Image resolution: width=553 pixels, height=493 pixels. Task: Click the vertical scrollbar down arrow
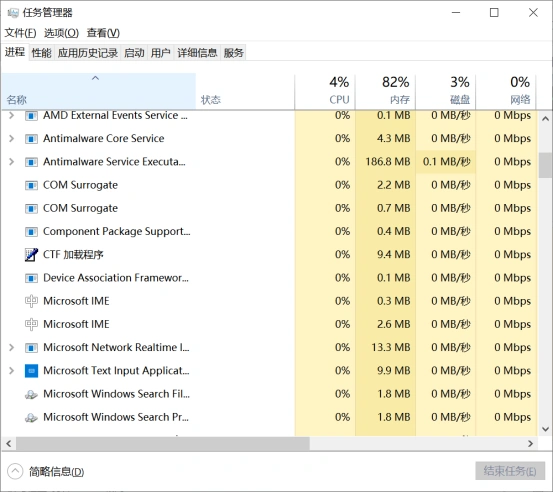545,429
